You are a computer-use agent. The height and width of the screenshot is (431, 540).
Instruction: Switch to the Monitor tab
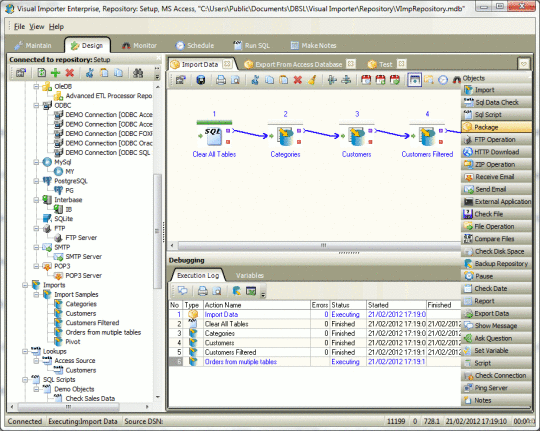(139, 45)
